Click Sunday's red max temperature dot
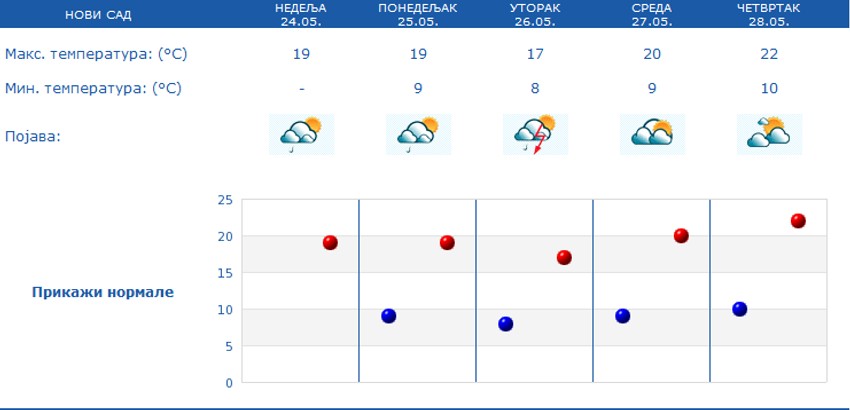 (x=330, y=242)
